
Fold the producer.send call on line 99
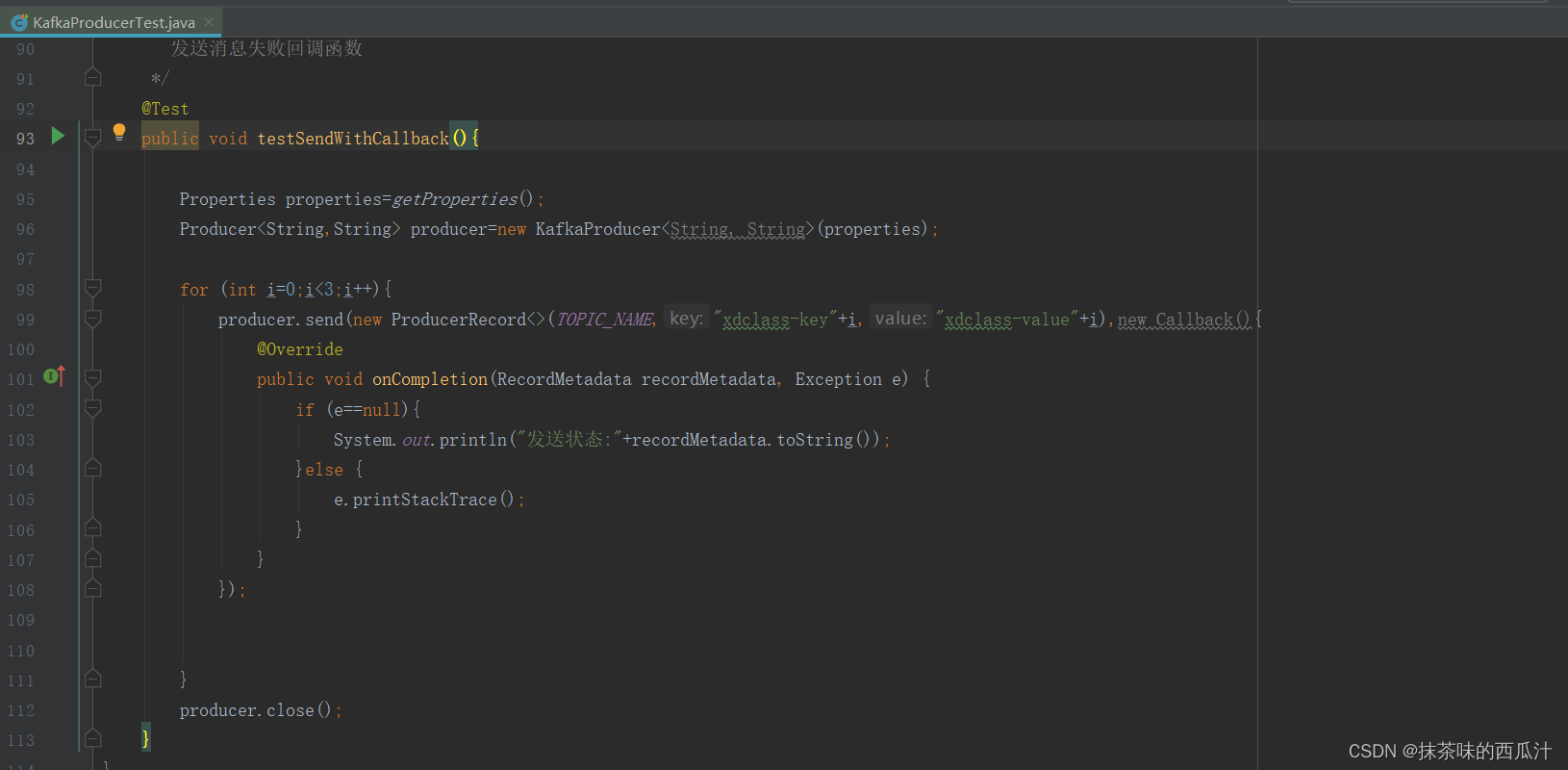point(93,319)
